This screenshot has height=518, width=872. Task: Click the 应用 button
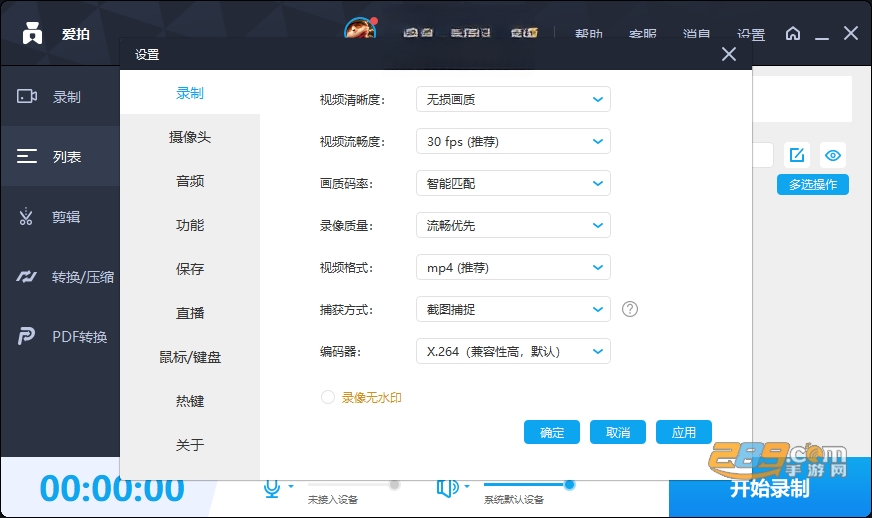pyautogui.click(x=683, y=432)
